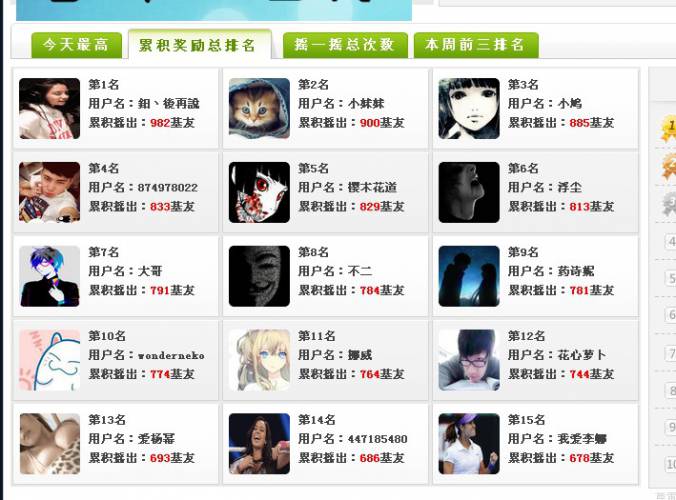Open the 本周前三排名 tab

coord(476,45)
